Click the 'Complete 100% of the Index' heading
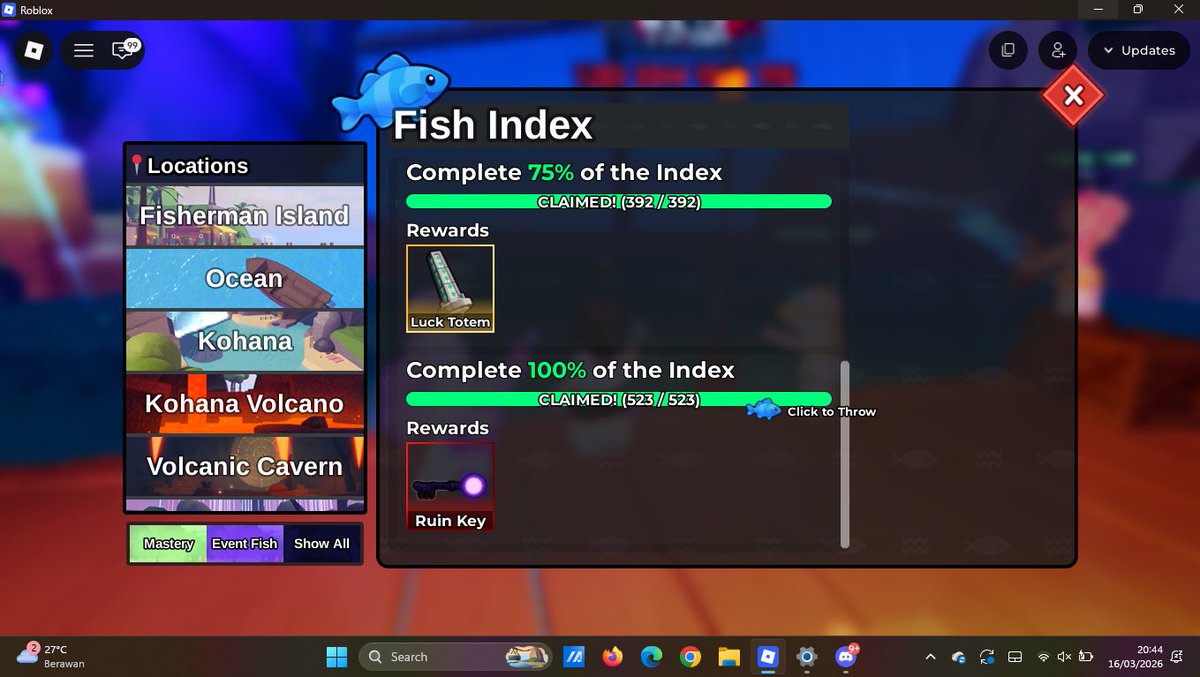The image size is (1200, 677). 570,370
